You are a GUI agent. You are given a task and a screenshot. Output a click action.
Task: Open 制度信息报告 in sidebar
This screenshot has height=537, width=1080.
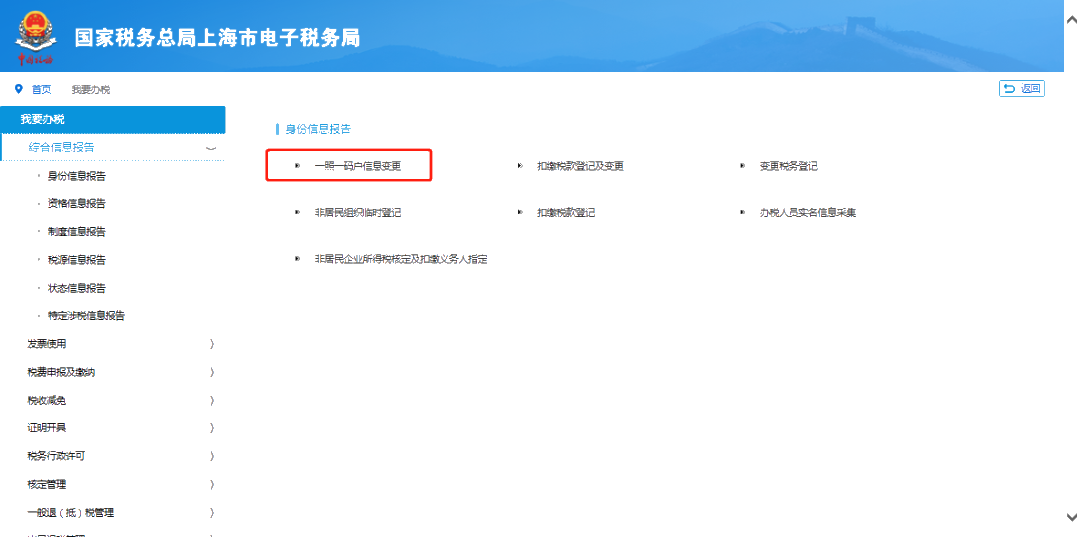(76, 232)
